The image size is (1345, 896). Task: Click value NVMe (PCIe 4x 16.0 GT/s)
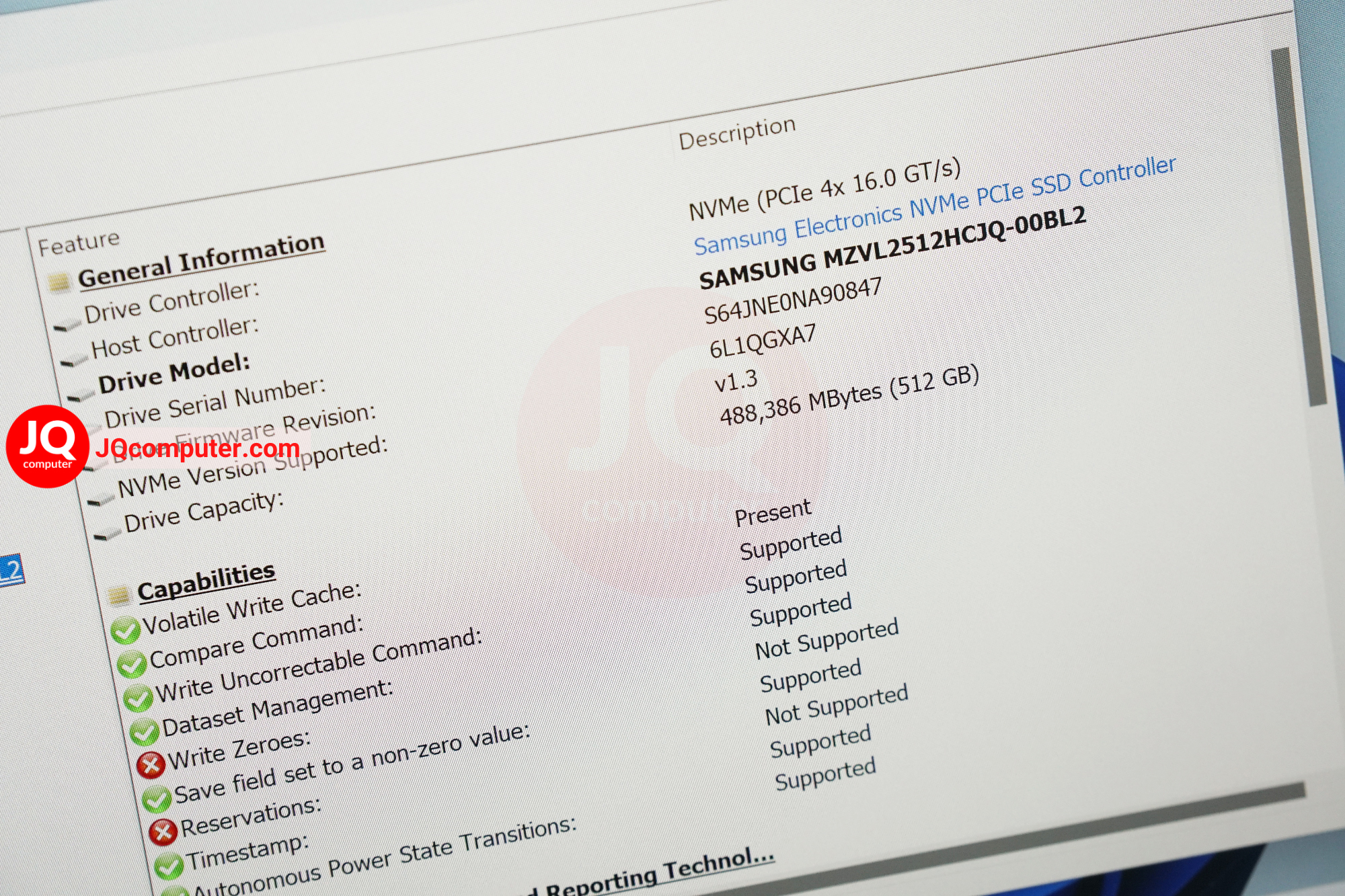tap(824, 190)
